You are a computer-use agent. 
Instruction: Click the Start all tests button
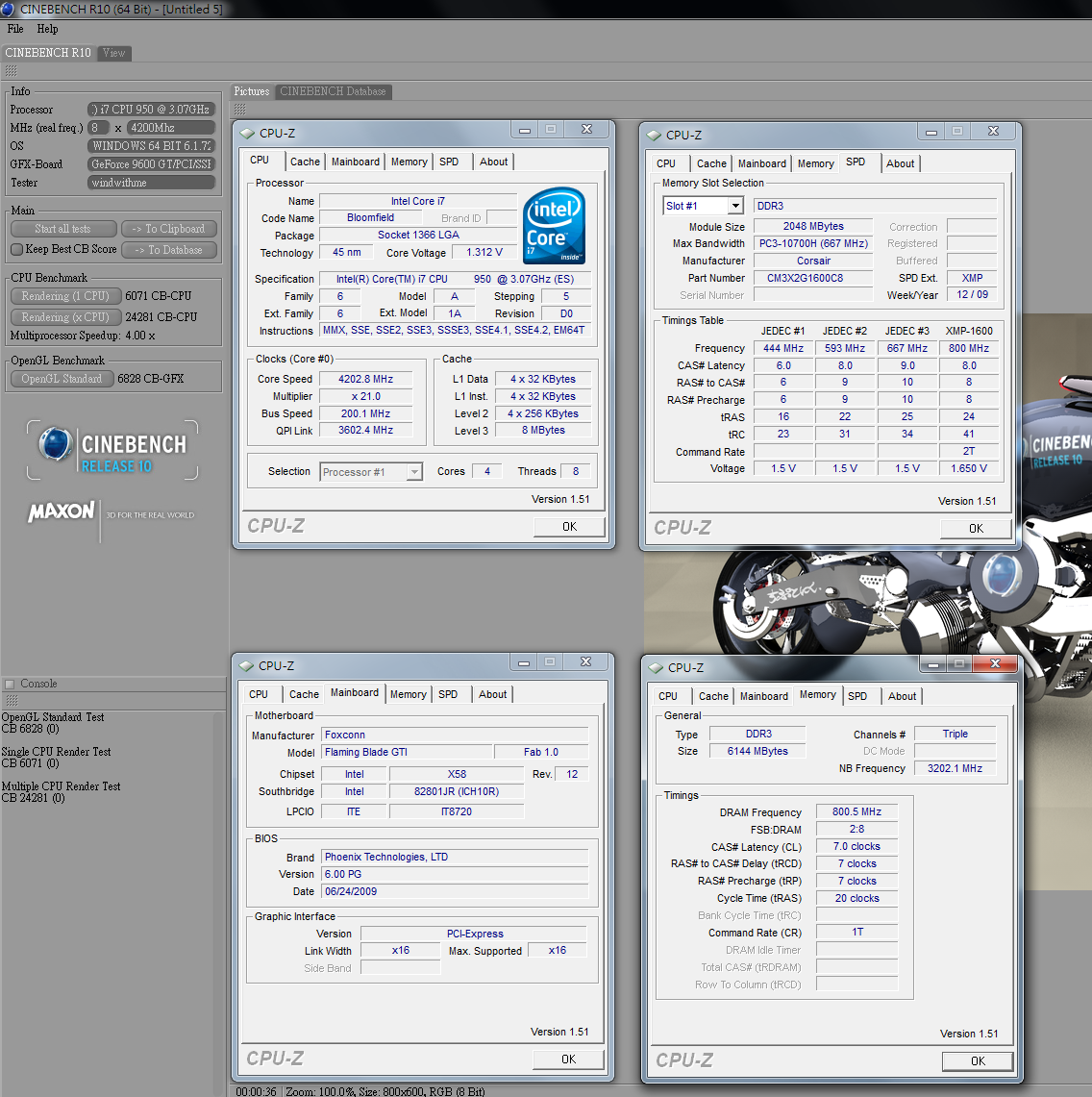pyautogui.click(x=62, y=229)
